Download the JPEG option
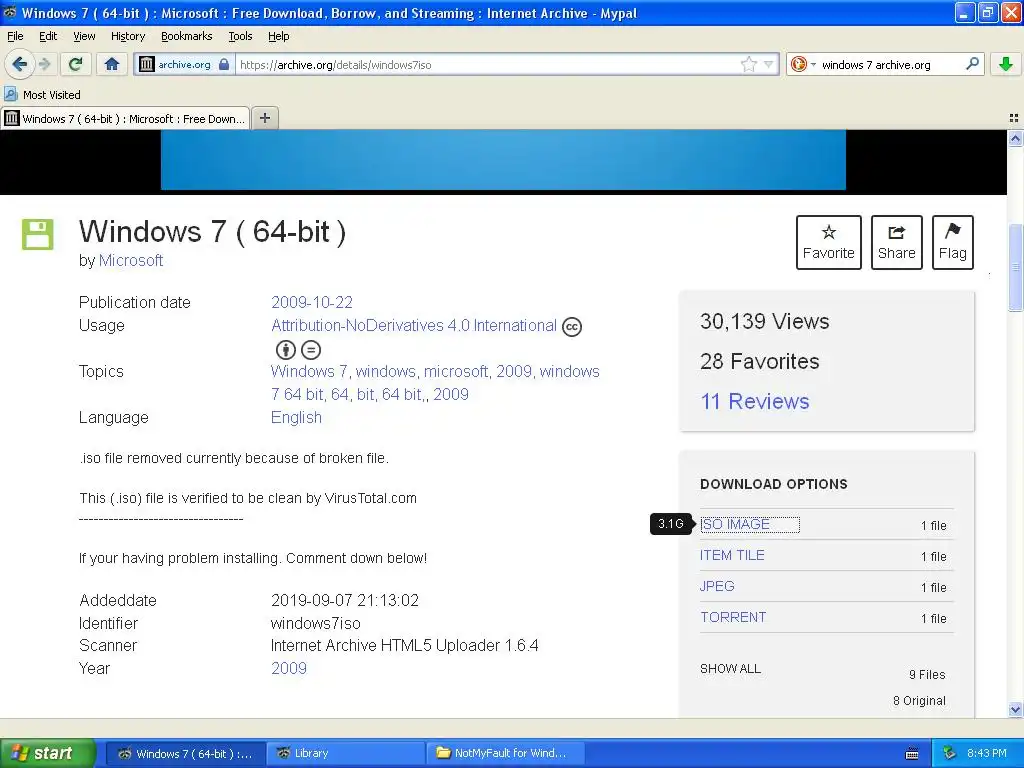This screenshot has width=1024, height=768. (x=717, y=586)
